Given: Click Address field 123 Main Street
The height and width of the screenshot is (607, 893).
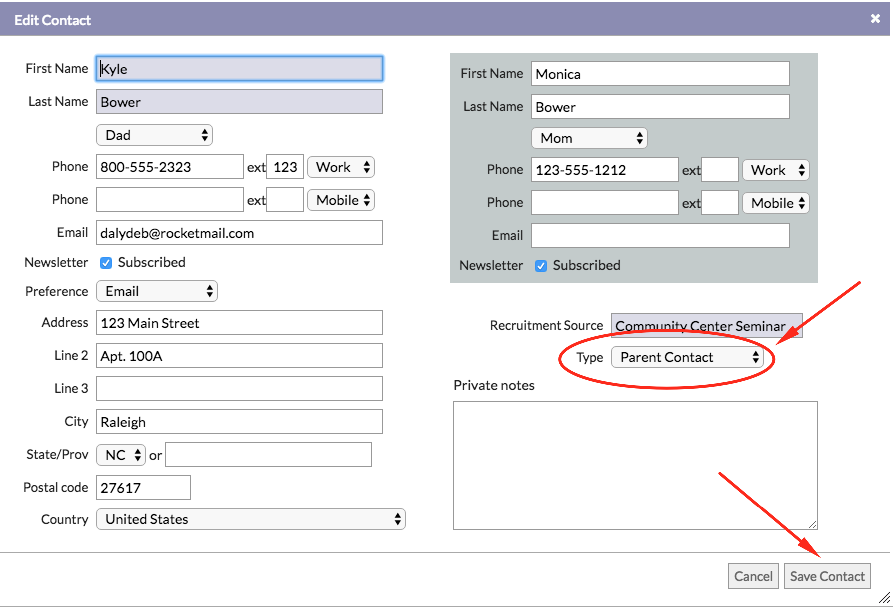Looking at the screenshot, I should (239, 323).
